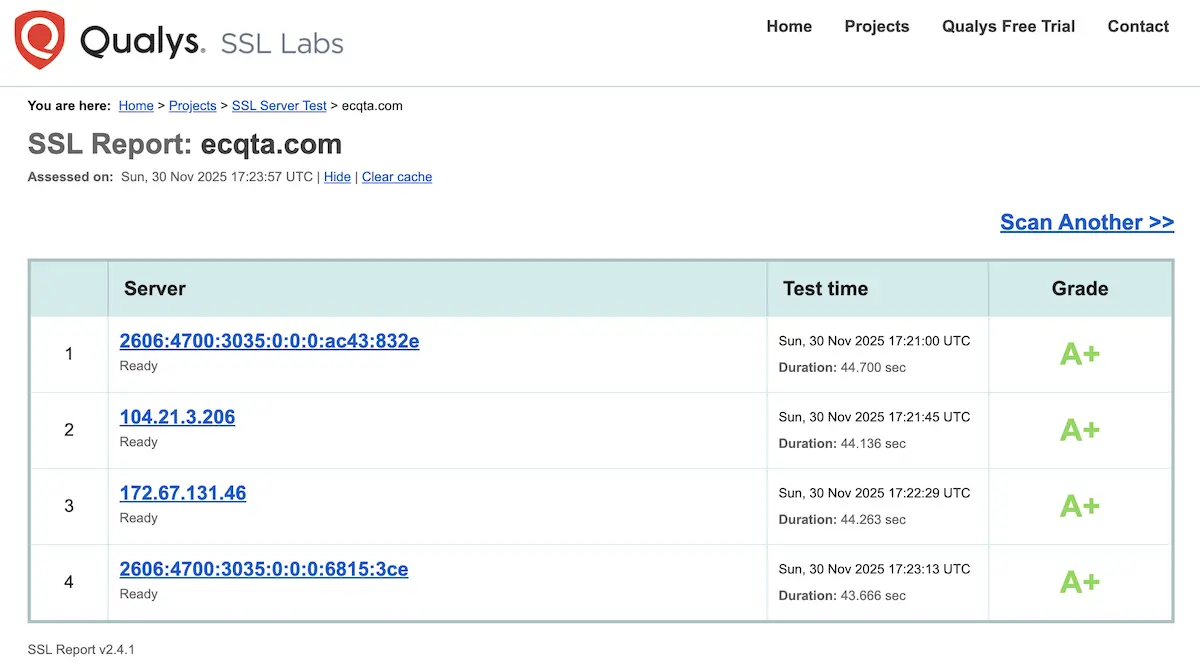Open the 172.67.131.46 server report
Image resolution: width=1200 pixels, height=669 pixels.
coord(183,493)
